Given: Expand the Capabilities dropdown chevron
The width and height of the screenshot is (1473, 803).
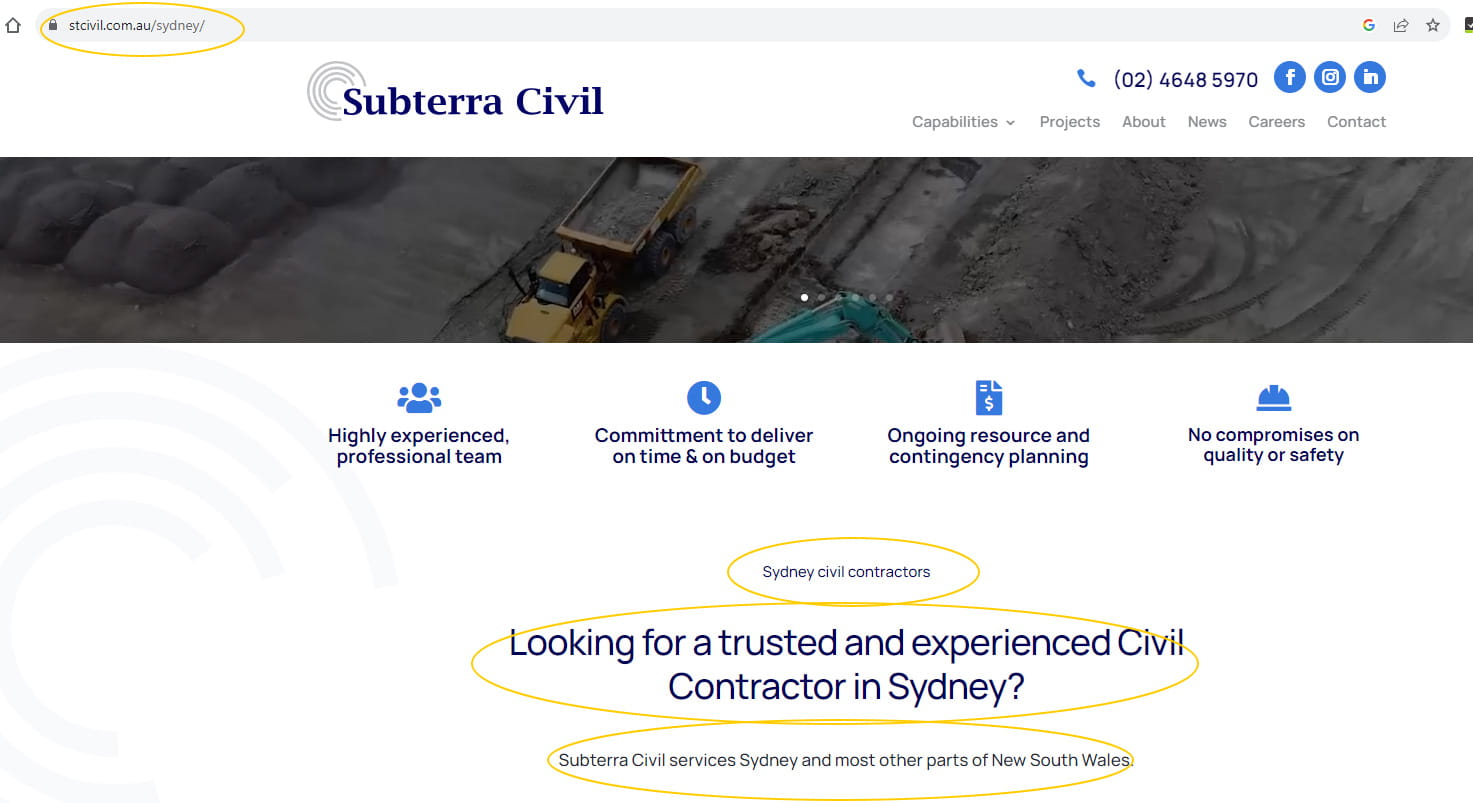Looking at the screenshot, I should [1011, 123].
